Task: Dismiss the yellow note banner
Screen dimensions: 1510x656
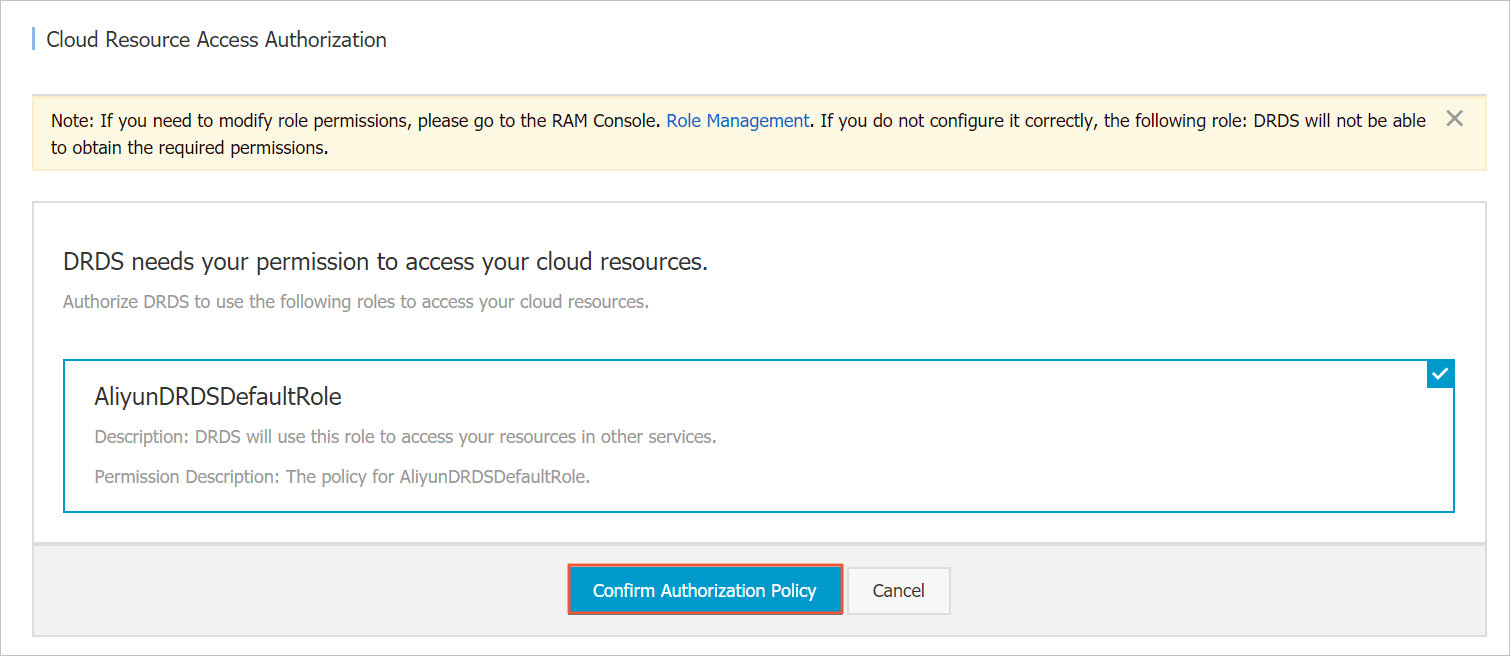Action: point(1454,119)
